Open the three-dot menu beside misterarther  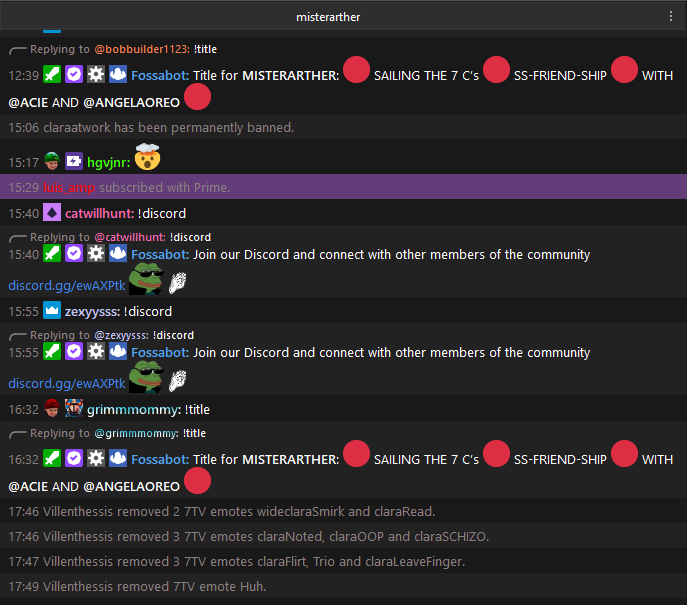pyautogui.click(x=671, y=17)
